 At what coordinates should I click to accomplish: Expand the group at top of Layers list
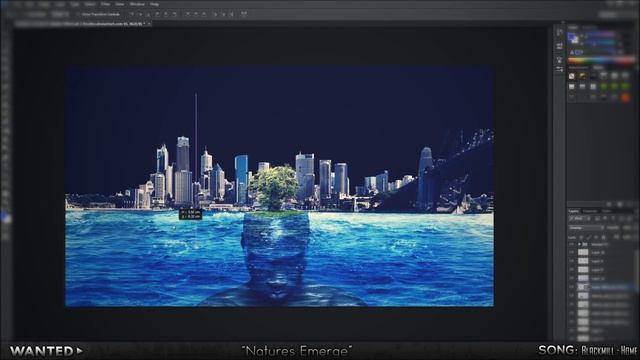tap(579, 244)
